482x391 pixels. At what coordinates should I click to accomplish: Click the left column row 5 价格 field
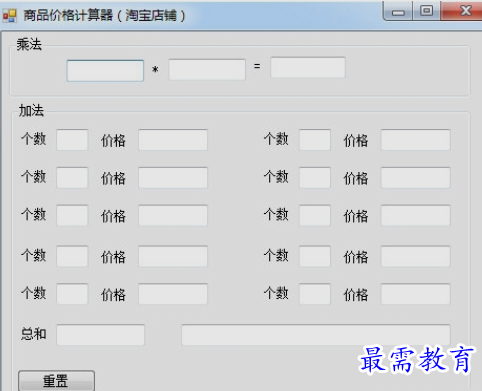coord(173,294)
